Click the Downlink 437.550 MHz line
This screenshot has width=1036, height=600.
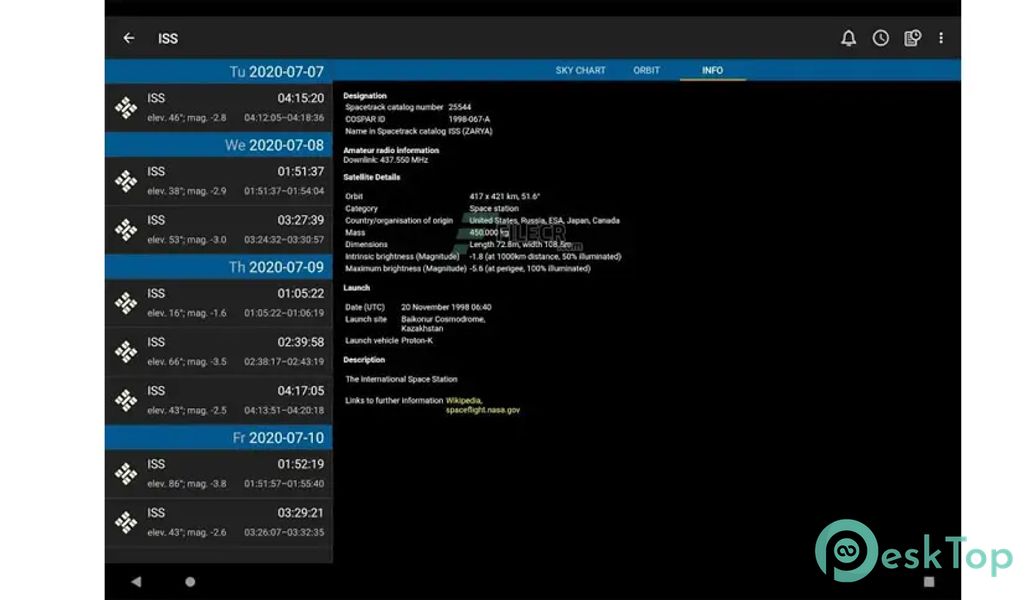[385, 160]
